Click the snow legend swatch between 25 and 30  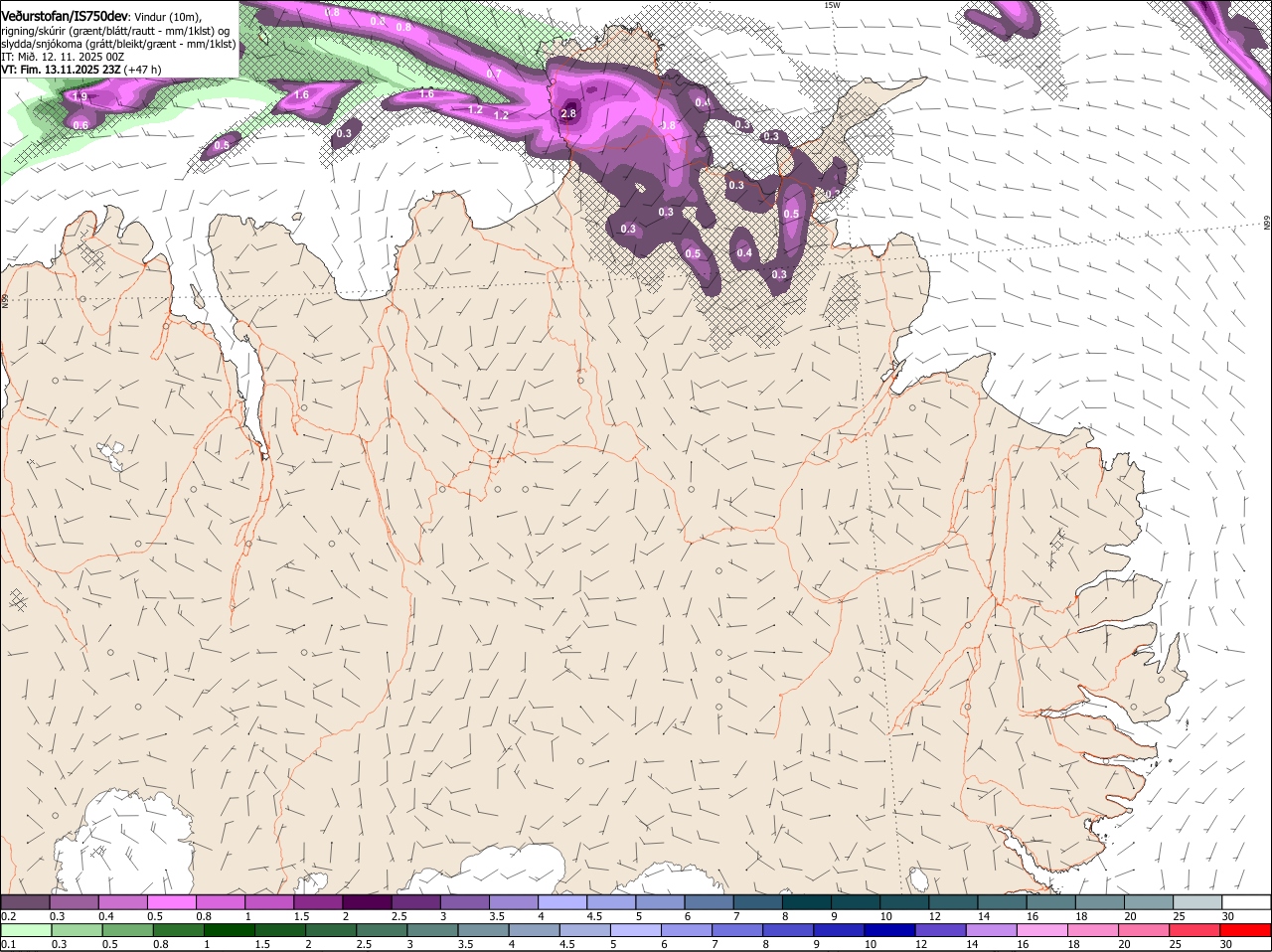(1199, 901)
